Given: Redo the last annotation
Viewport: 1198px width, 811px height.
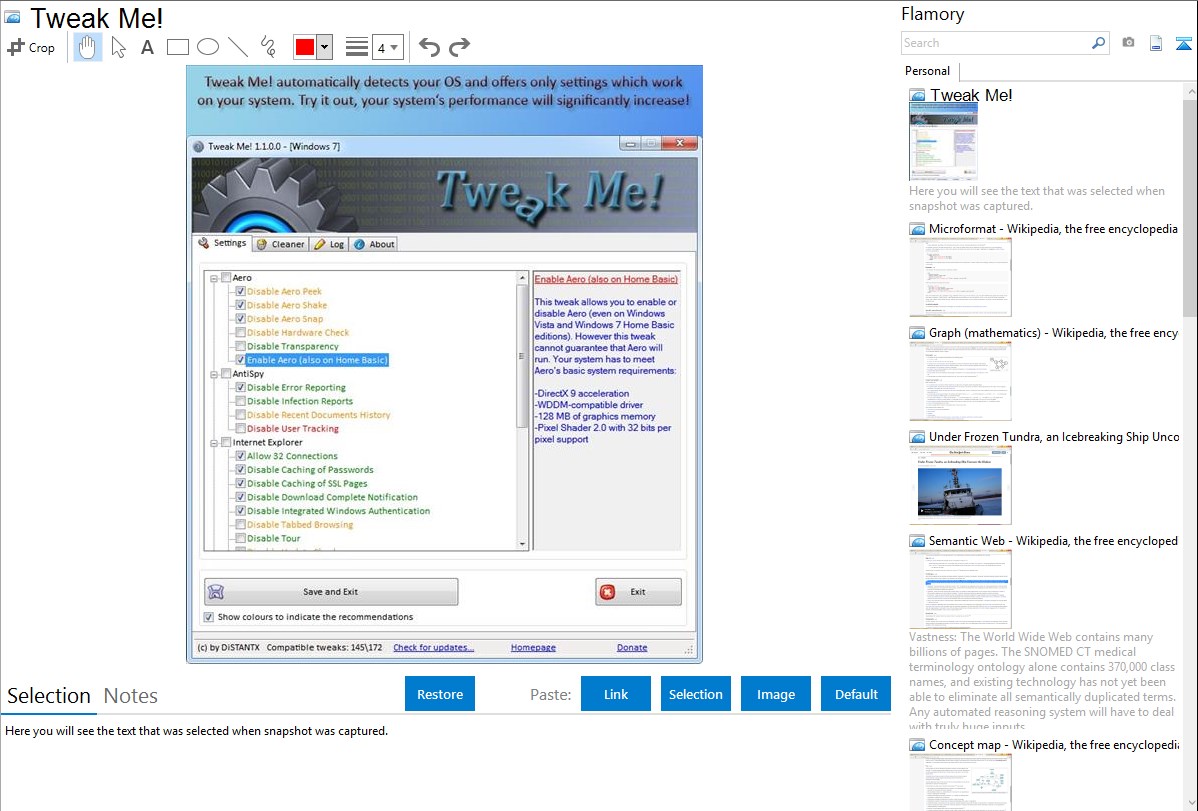Looking at the screenshot, I should coord(459,47).
